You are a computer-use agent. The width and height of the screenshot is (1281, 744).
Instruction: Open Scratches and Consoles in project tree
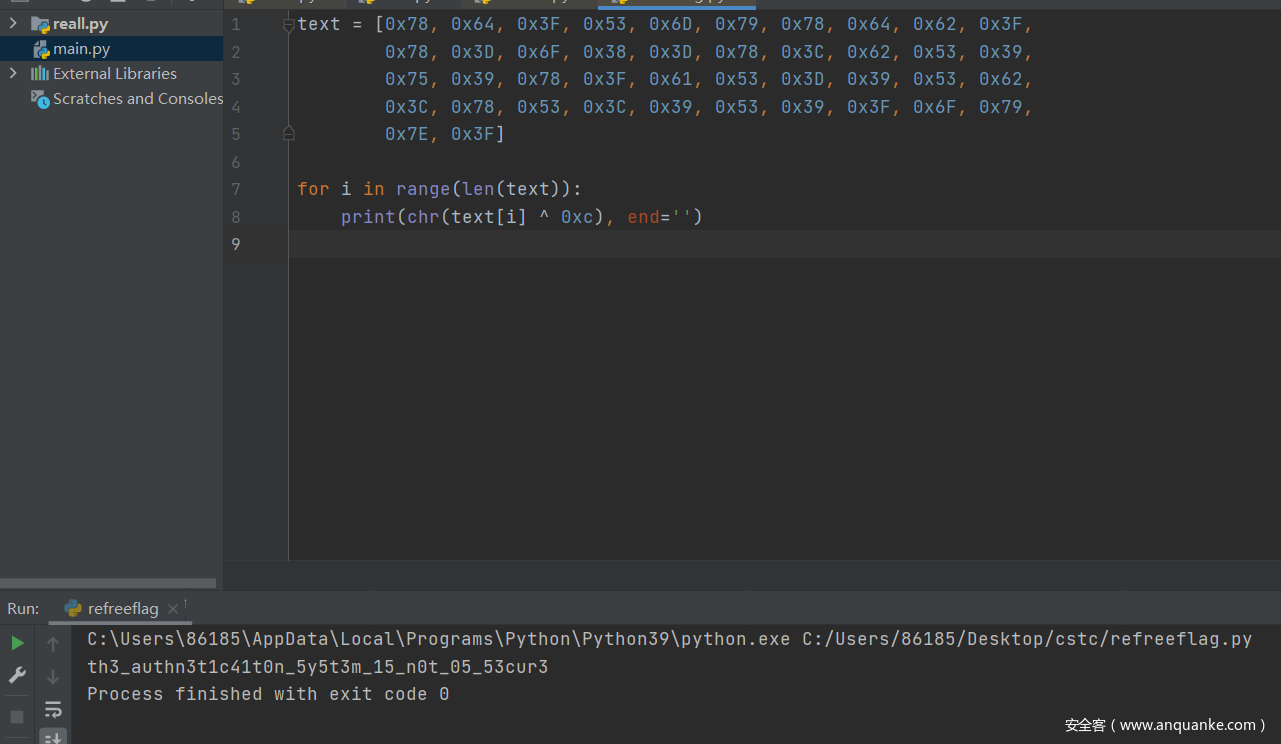(137, 98)
